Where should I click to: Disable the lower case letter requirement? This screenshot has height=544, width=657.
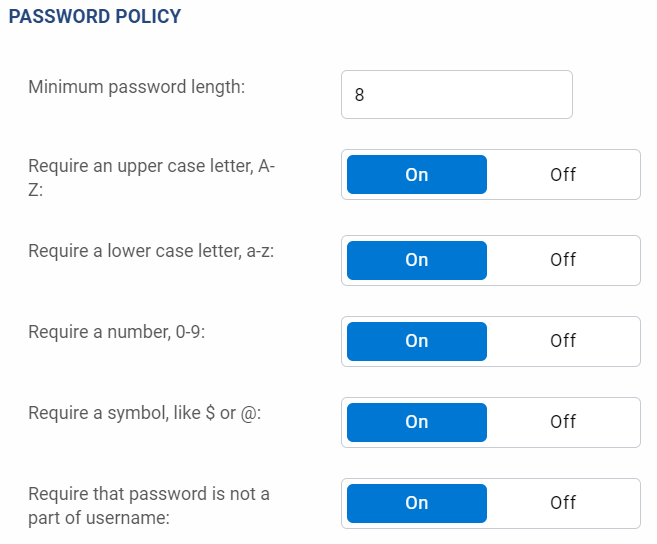pyautogui.click(x=563, y=260)
